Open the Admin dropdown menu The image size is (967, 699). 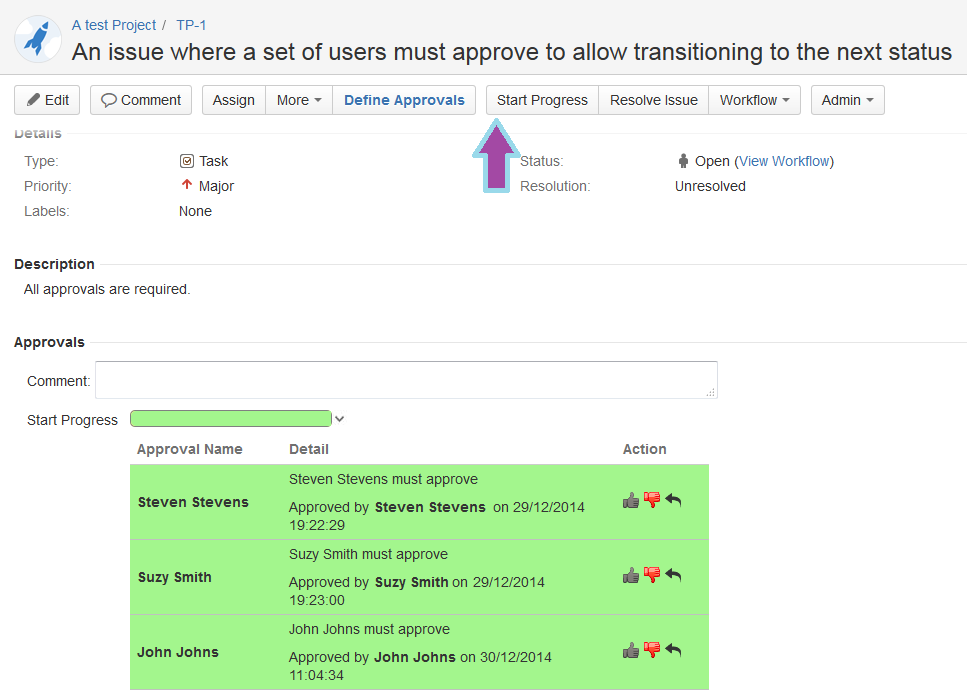coord(847,100)
